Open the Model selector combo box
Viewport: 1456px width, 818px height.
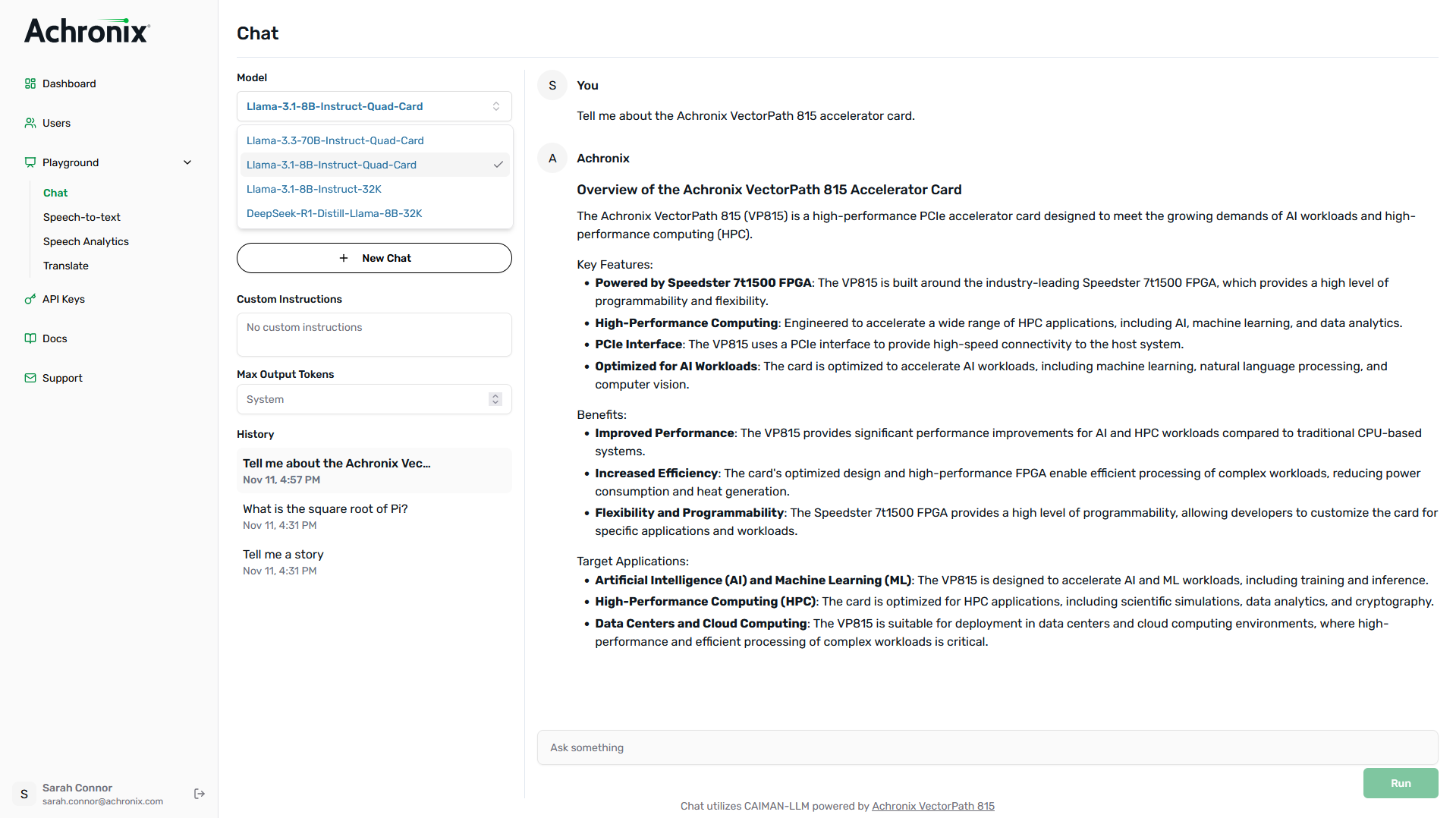(x=374, y=106)
